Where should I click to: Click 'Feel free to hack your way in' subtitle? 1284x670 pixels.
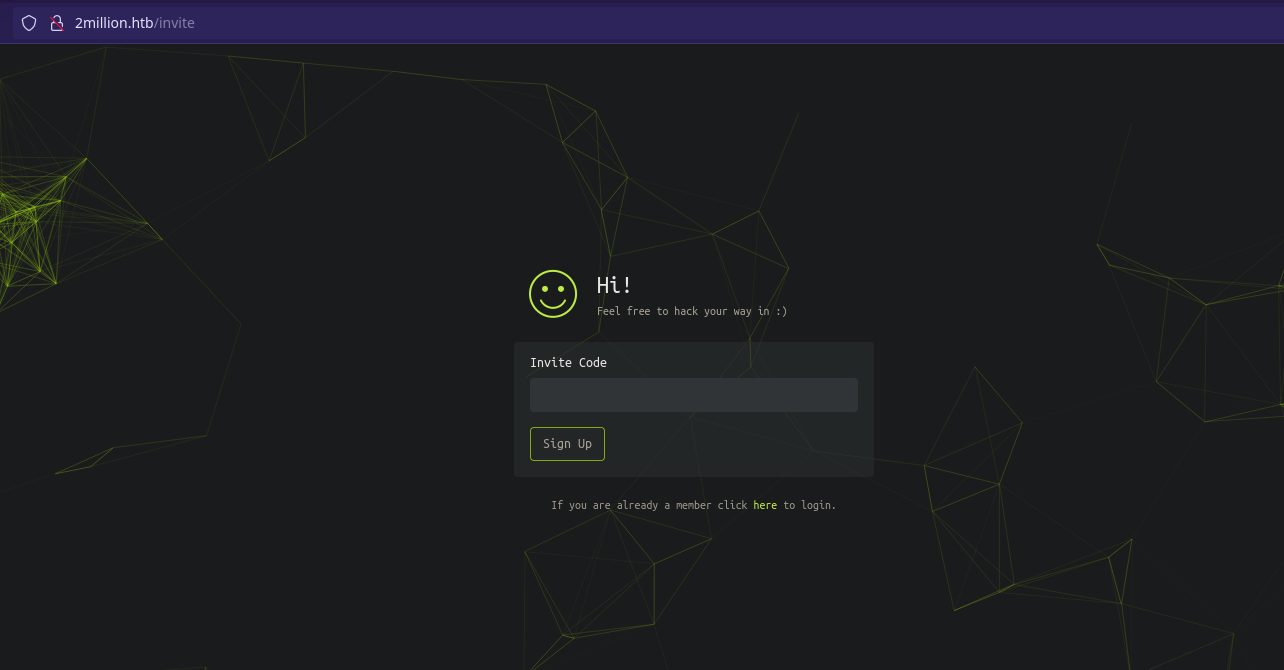(691, 312)
